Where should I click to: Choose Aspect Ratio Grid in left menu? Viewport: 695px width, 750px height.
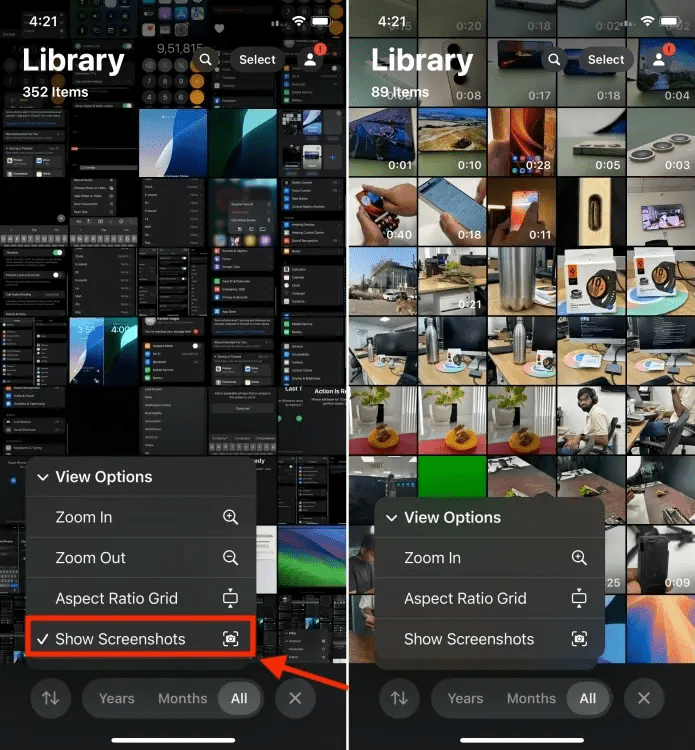(141, 598)
